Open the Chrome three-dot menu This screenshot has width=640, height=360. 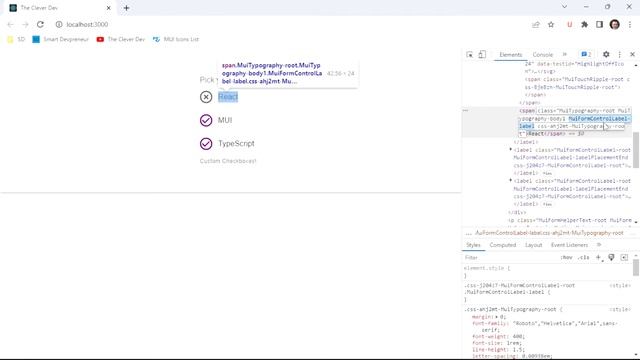(630, 24)
